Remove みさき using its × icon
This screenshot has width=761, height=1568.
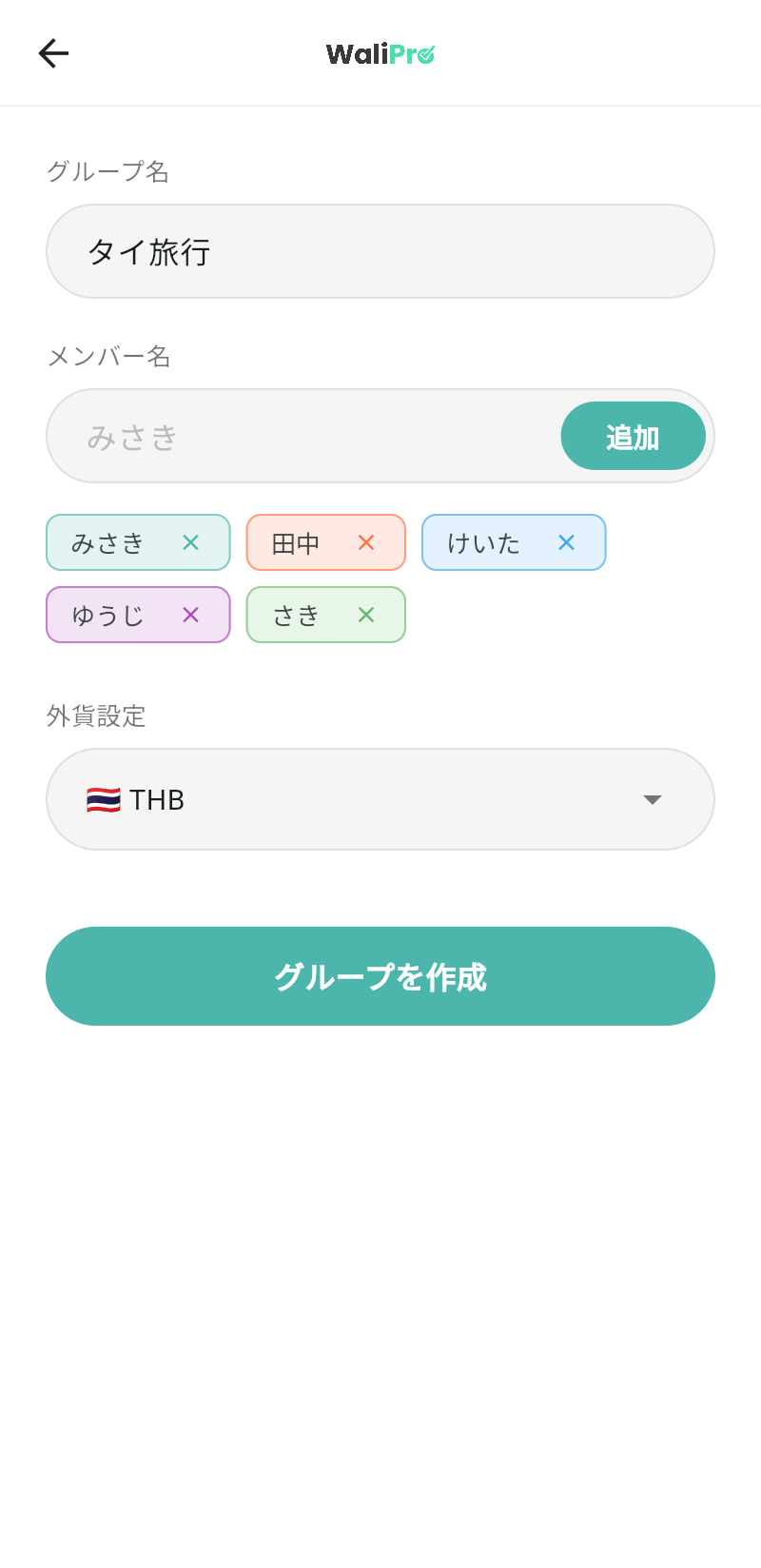coord(190,542)
